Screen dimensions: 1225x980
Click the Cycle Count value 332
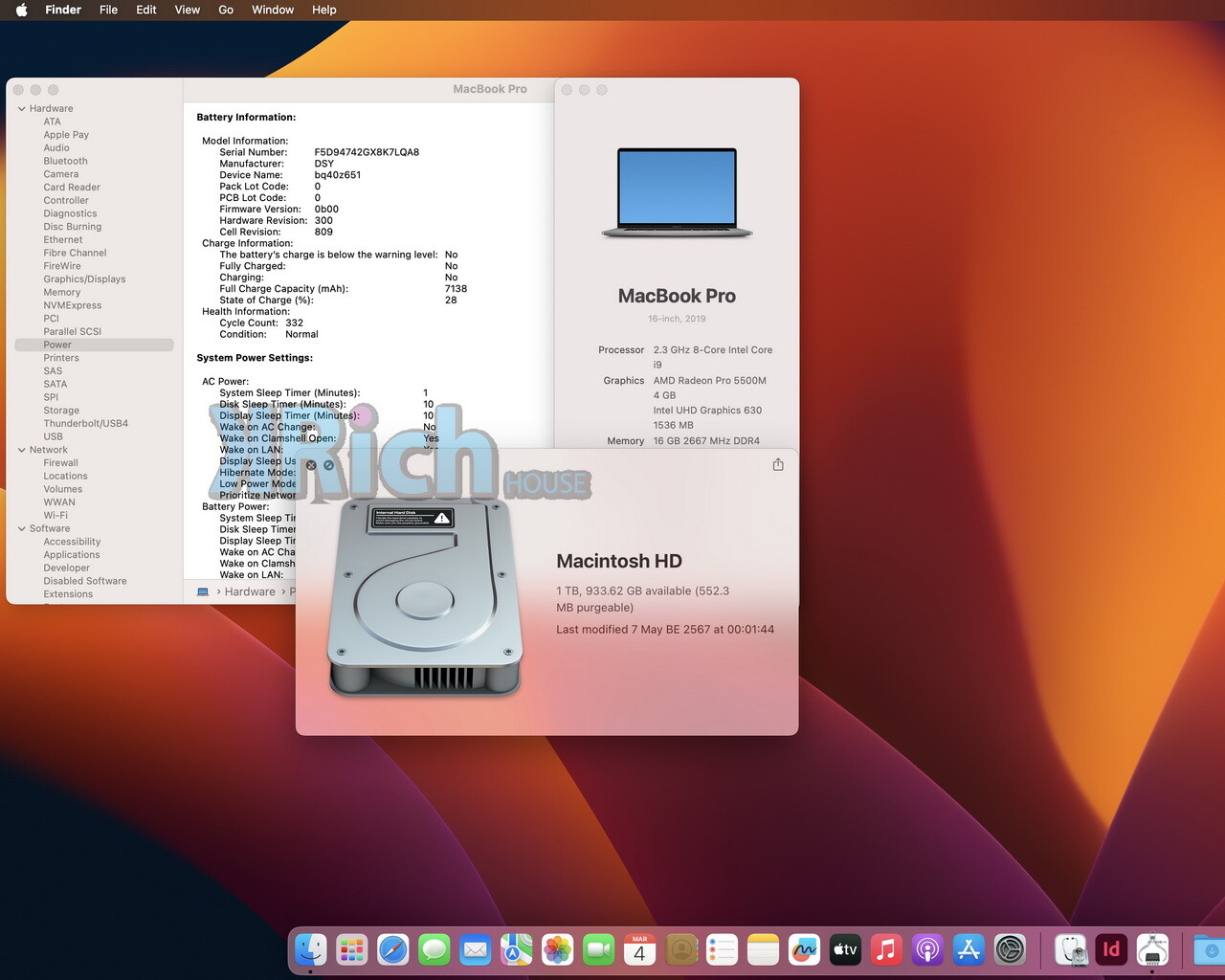[294, 323]
